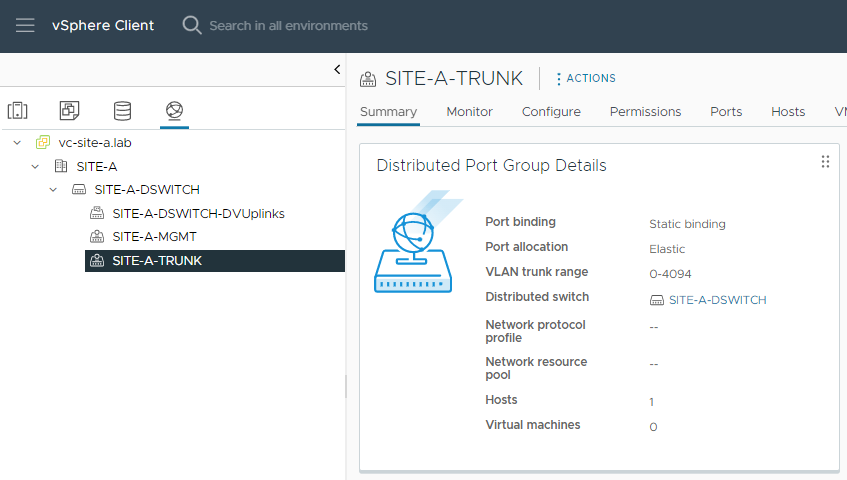
Task: Select the SITE-A datacenter
Action: point(97,166)
